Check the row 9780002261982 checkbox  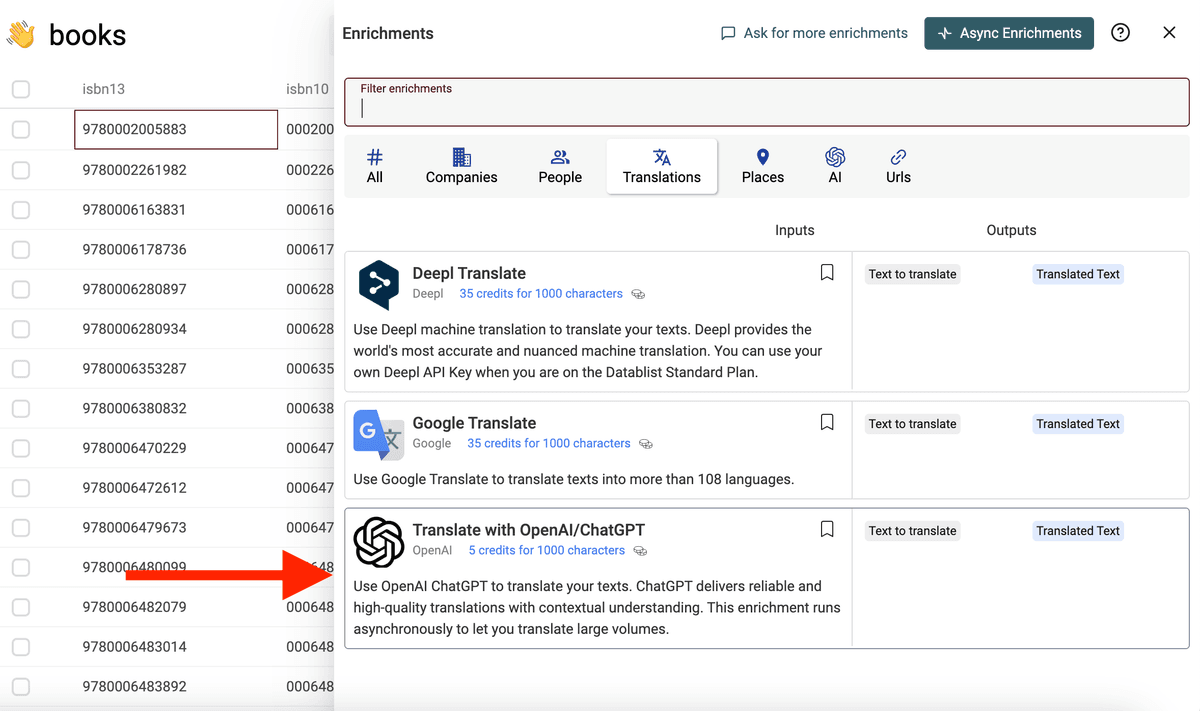pyautogui.click(x=21, y=170)
